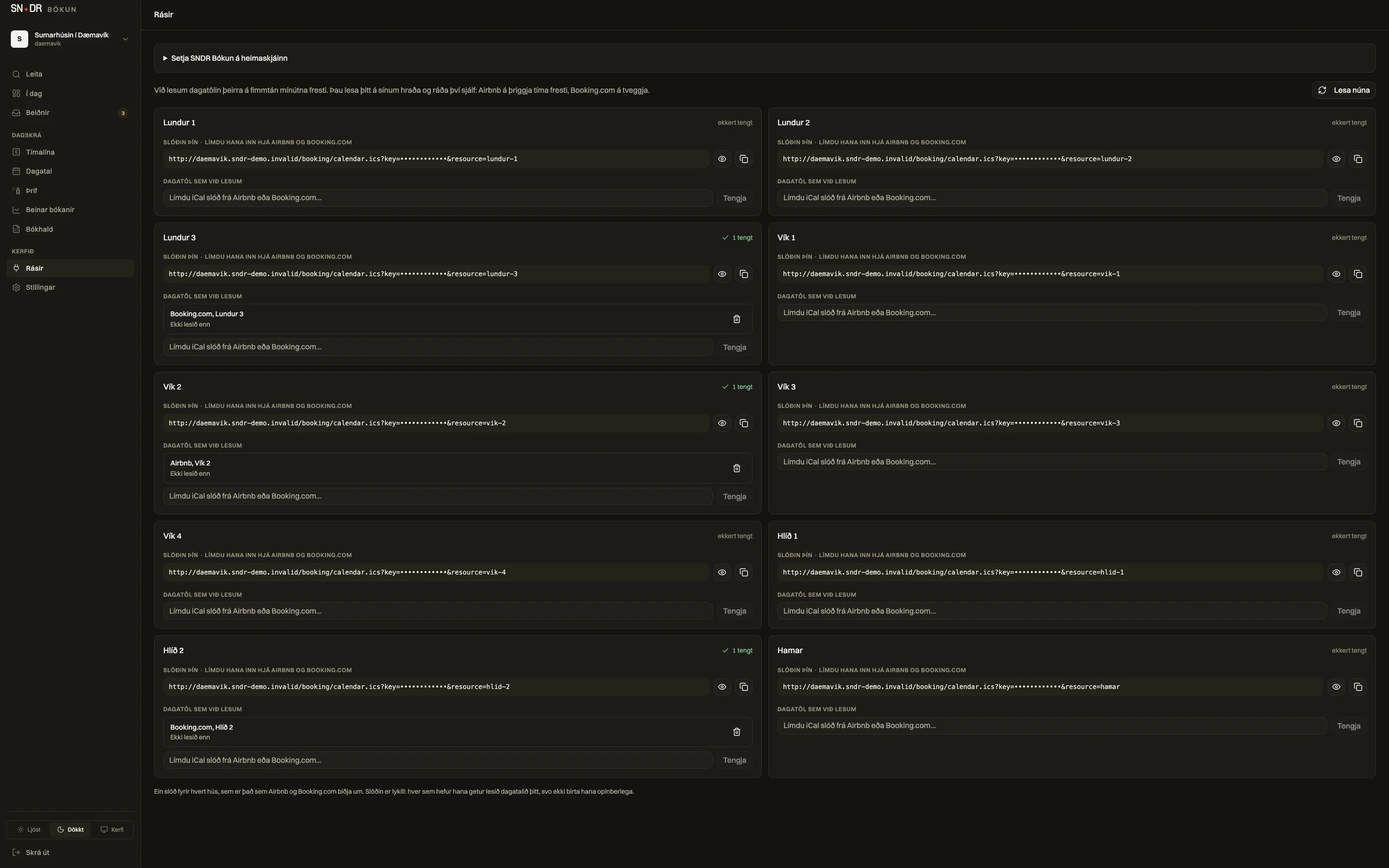Select the Kerfi system theme
Screen dimensions: 1389x868
point(112,829)
